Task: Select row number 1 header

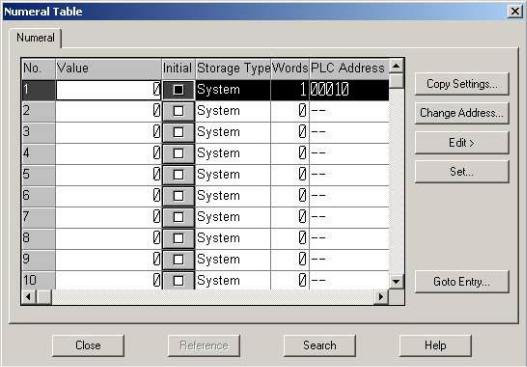Action: coord(38,90)
